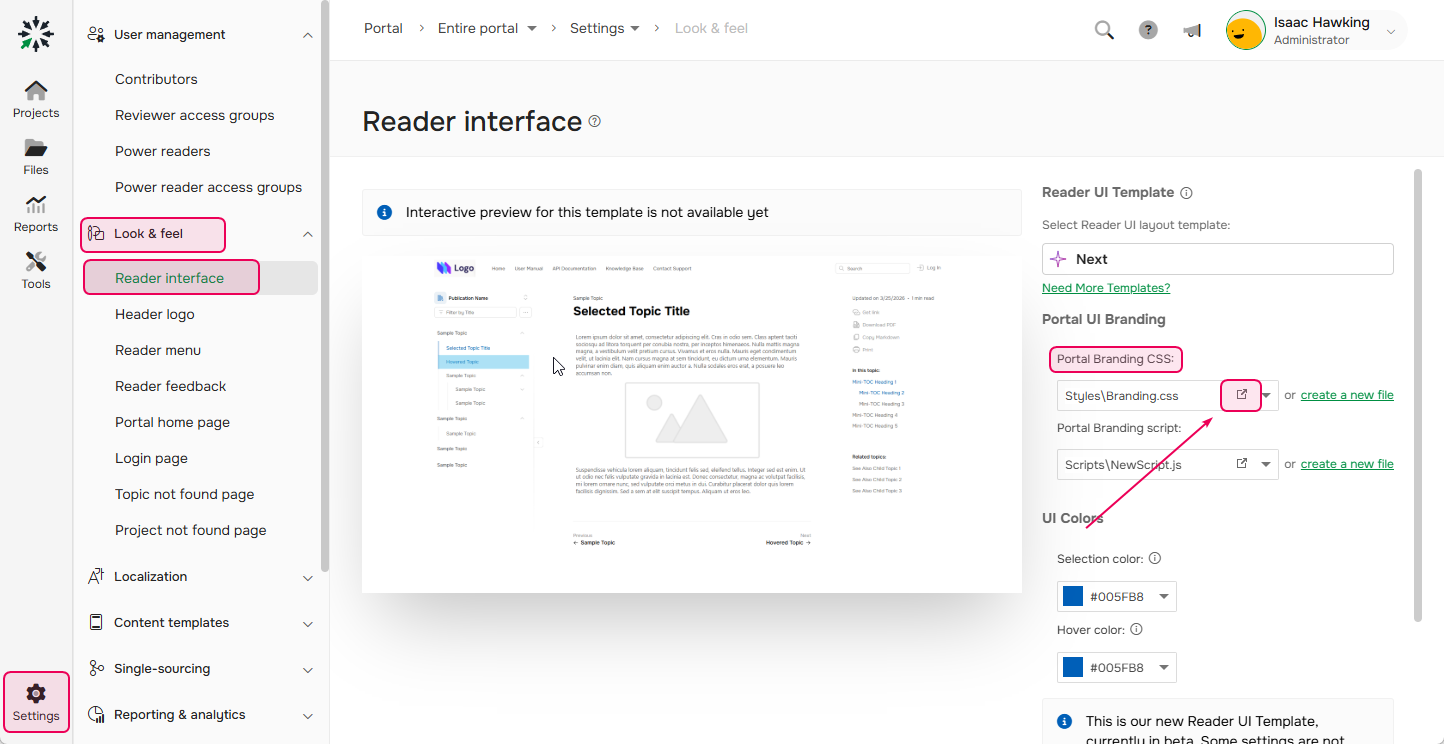Click the search magnifier icon

(x=1104, y=30)
